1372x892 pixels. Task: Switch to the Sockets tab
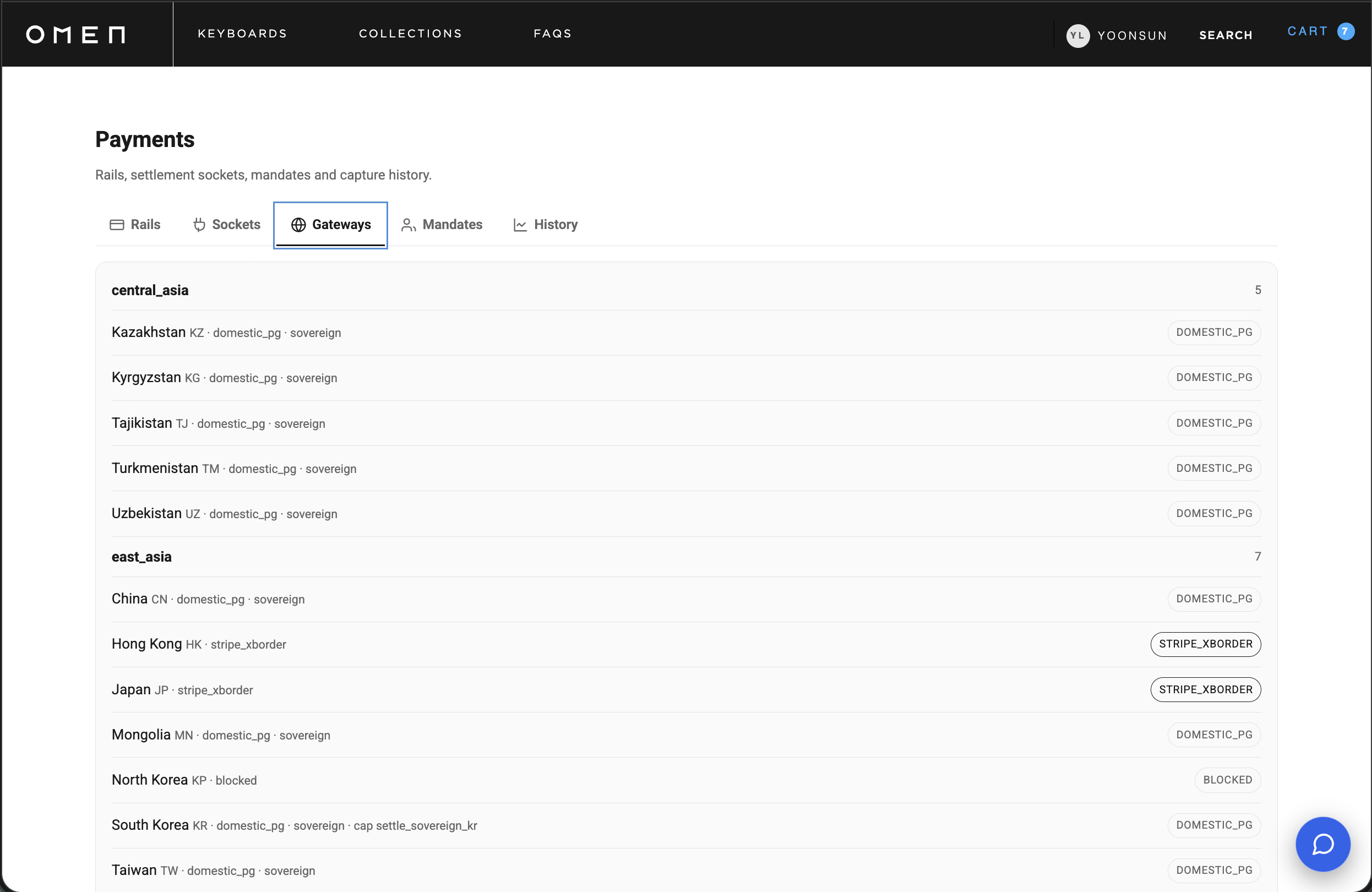point(226,225)
